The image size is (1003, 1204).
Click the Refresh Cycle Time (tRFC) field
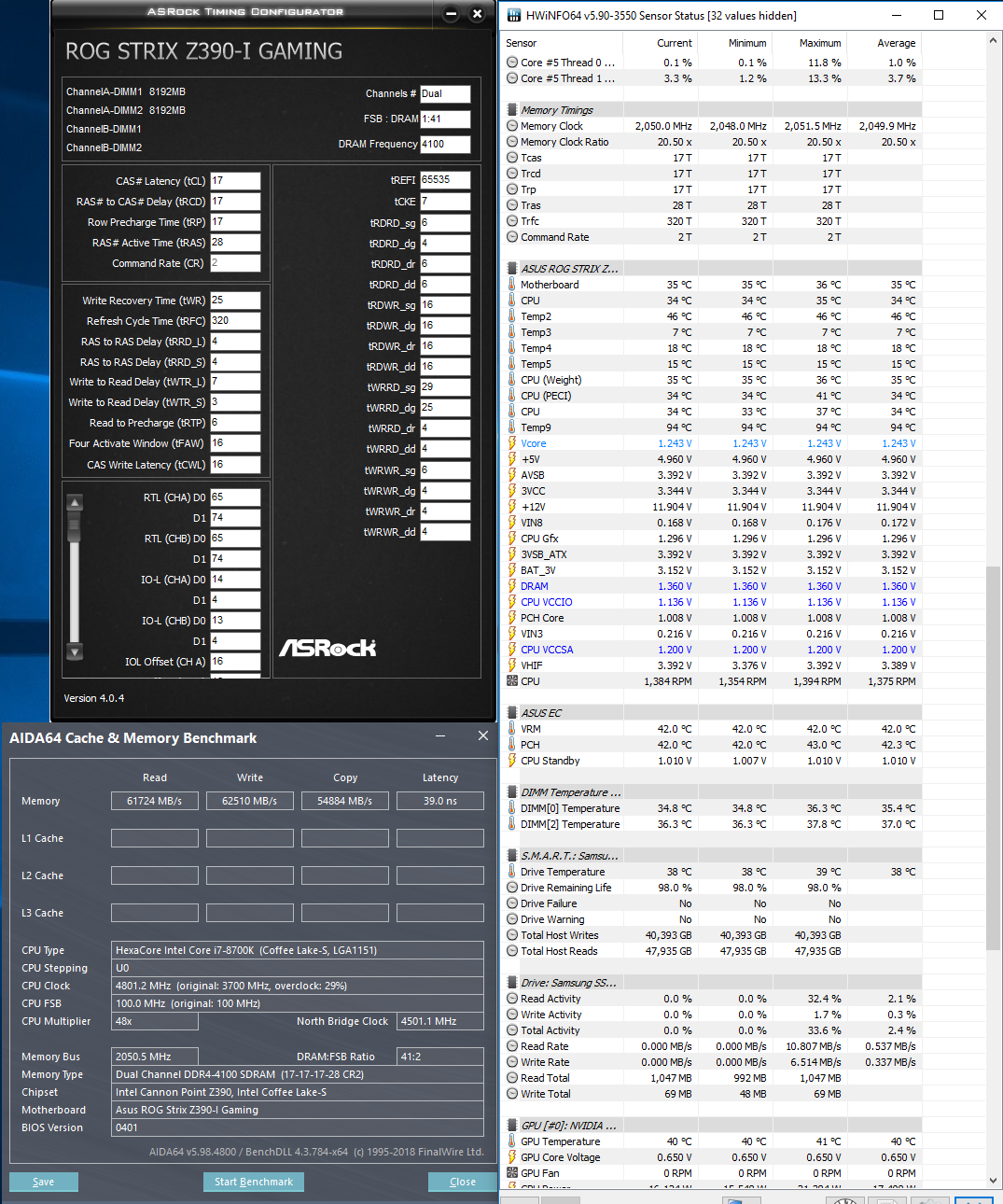coord(235,320)
